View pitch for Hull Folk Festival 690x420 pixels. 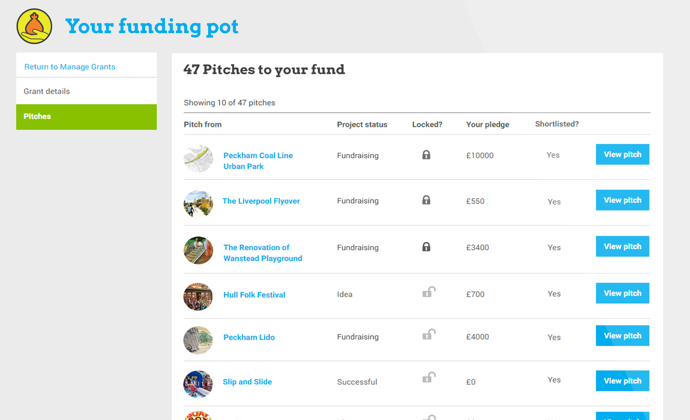tap(622, 293)
